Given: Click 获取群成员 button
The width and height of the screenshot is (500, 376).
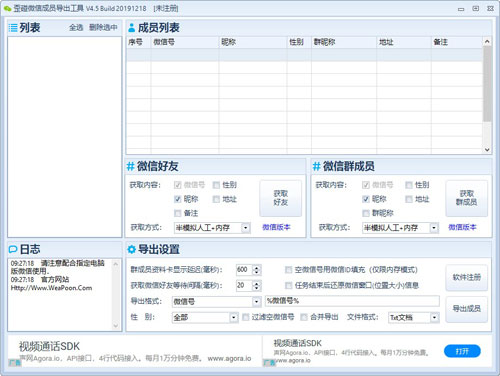Looking at the screenshot, I should [467, 198].
